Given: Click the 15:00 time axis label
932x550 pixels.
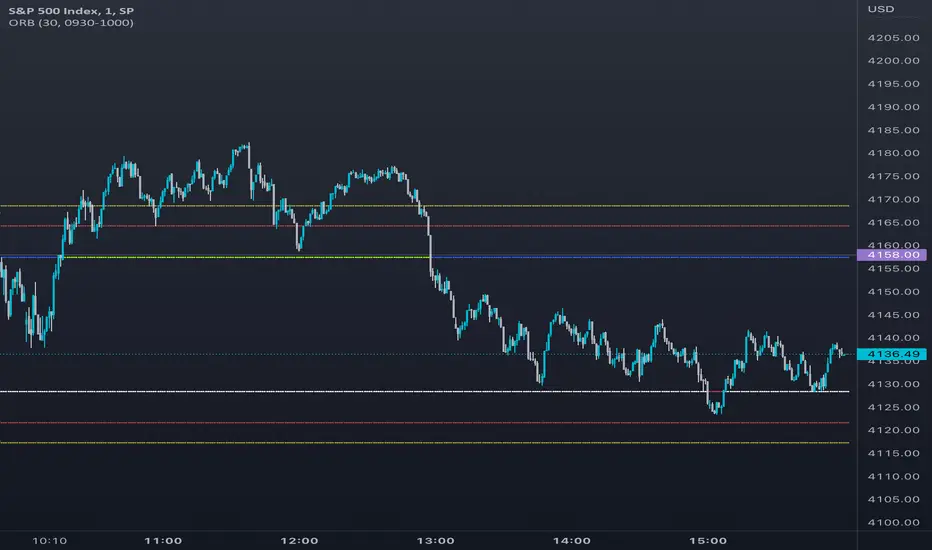Looking at the screenshot, I should coord(708,540).
